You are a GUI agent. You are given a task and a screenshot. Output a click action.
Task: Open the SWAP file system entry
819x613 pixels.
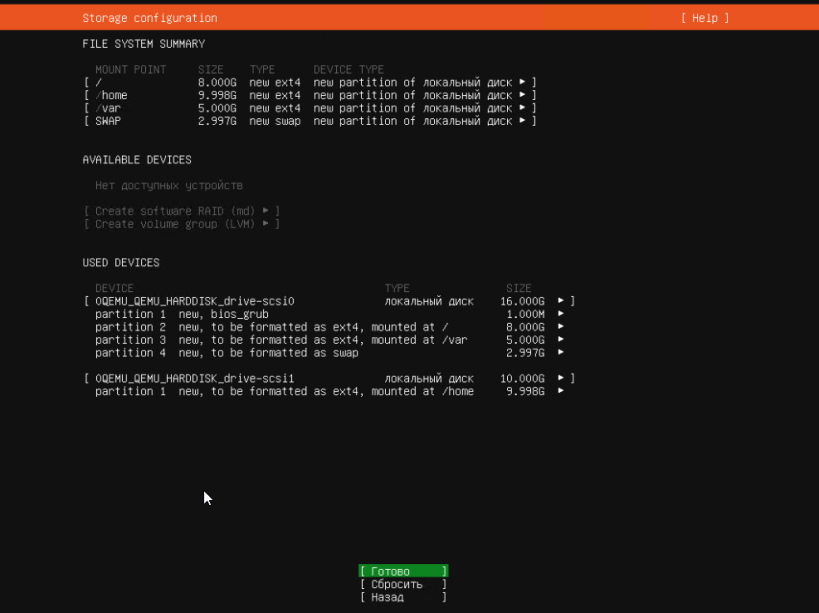click(310, 121)
